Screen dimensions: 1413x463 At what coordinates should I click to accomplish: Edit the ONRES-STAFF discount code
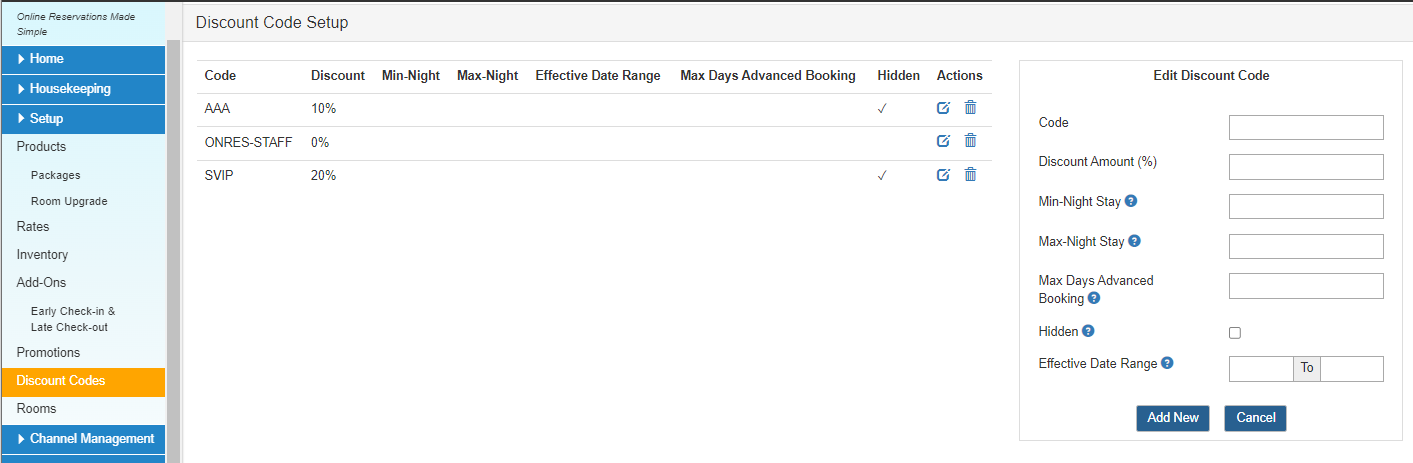point(943,142)
